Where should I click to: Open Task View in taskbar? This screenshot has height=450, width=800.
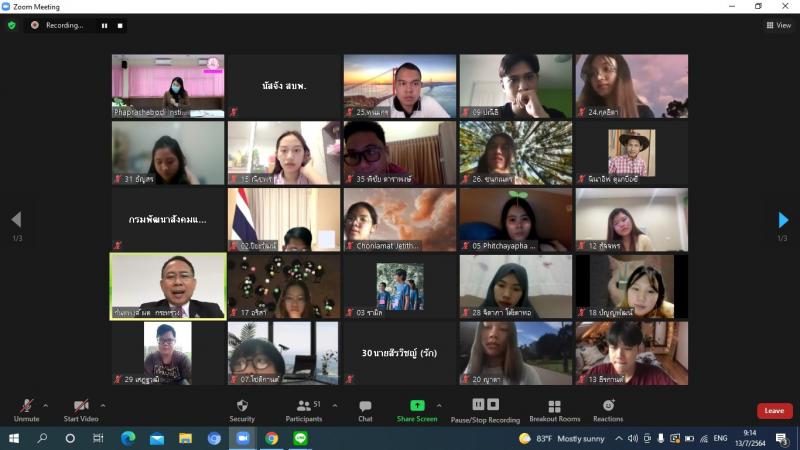pyautogui.click(x=98, y=438)
